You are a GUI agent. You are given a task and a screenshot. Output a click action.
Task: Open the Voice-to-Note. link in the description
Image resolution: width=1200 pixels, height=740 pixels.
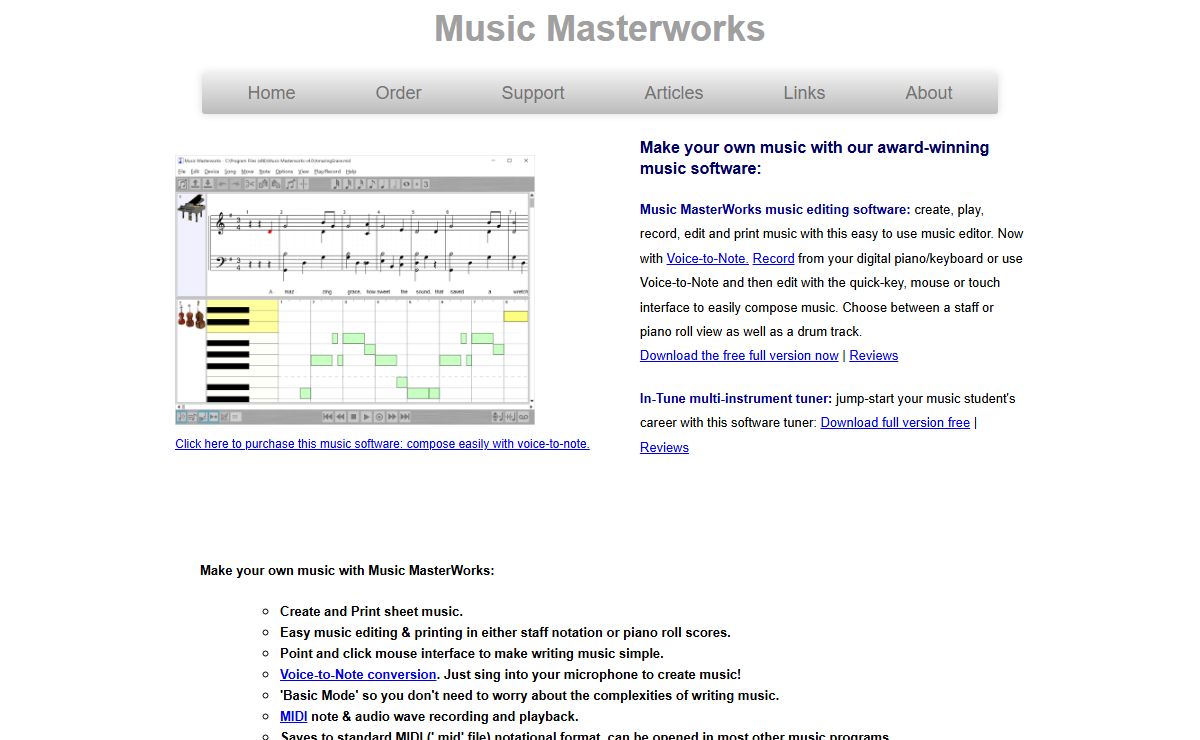[x=708, y=258]
